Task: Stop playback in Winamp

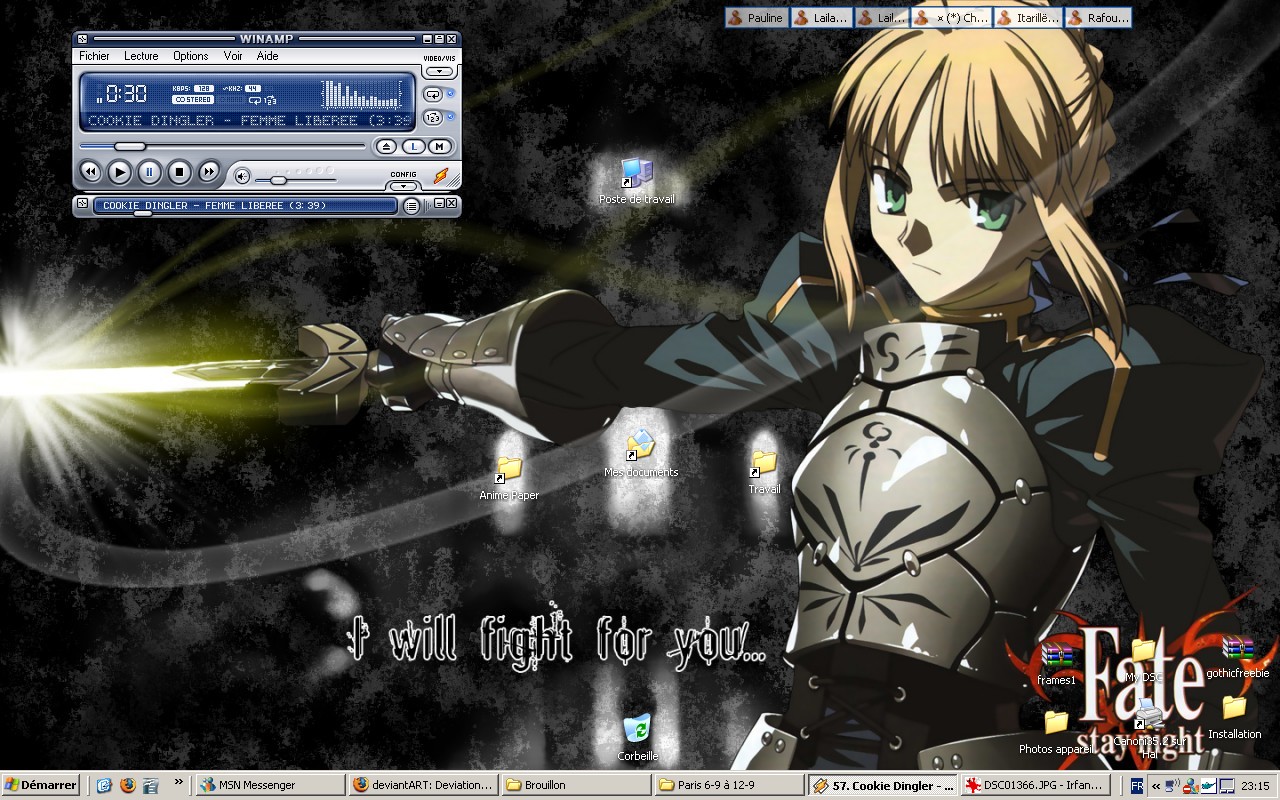Action: tap(179, 172)
